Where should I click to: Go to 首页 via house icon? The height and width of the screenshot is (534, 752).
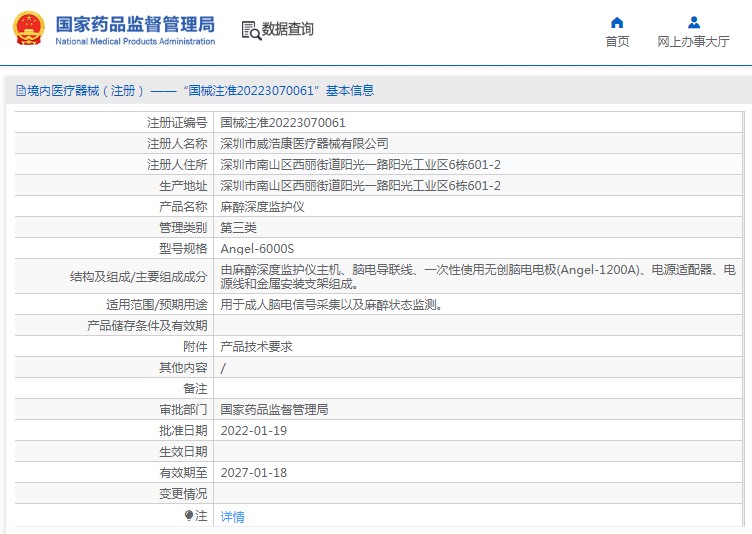click(x=617, y=23)
